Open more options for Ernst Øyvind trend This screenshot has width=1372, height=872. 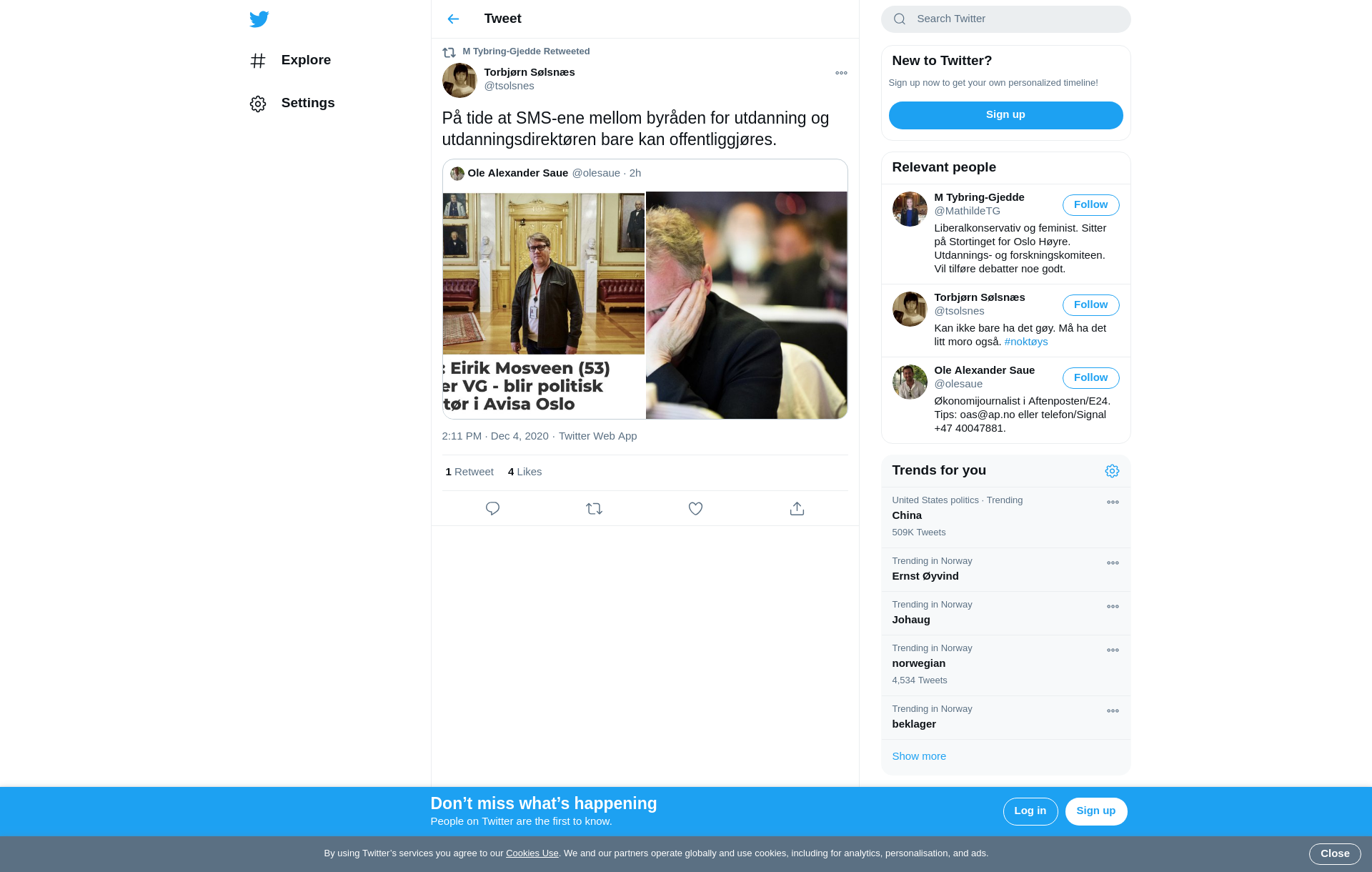click(1113, 563)
